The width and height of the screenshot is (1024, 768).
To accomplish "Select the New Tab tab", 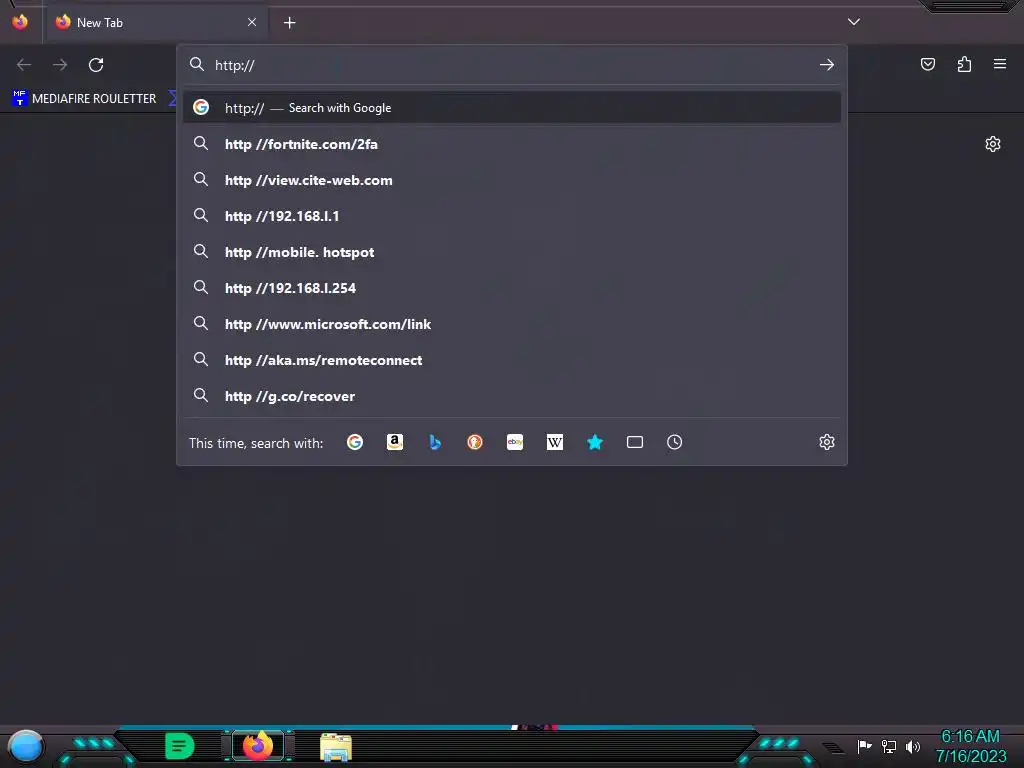I will point(155,23).
